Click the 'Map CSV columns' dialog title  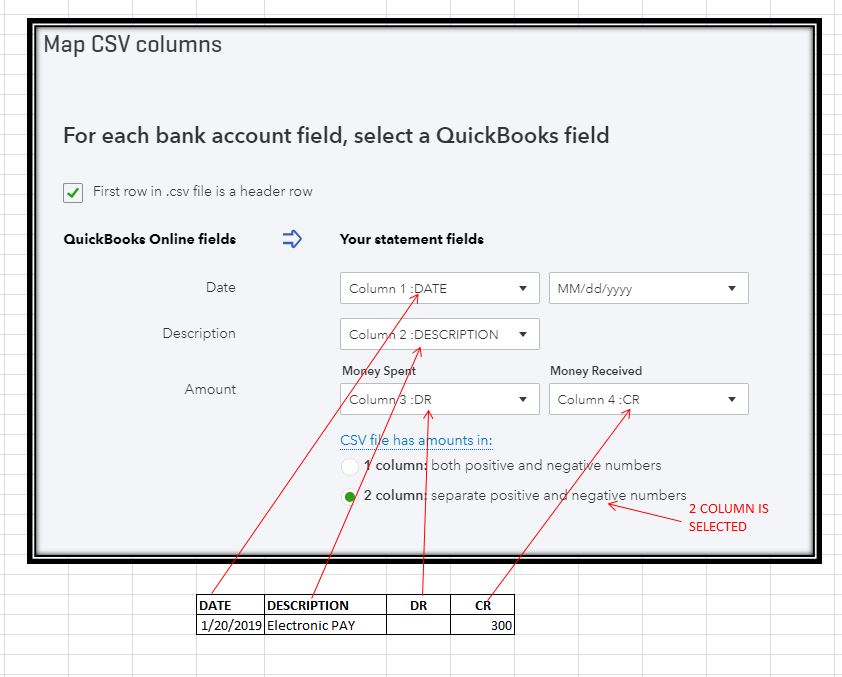(130, 44)
